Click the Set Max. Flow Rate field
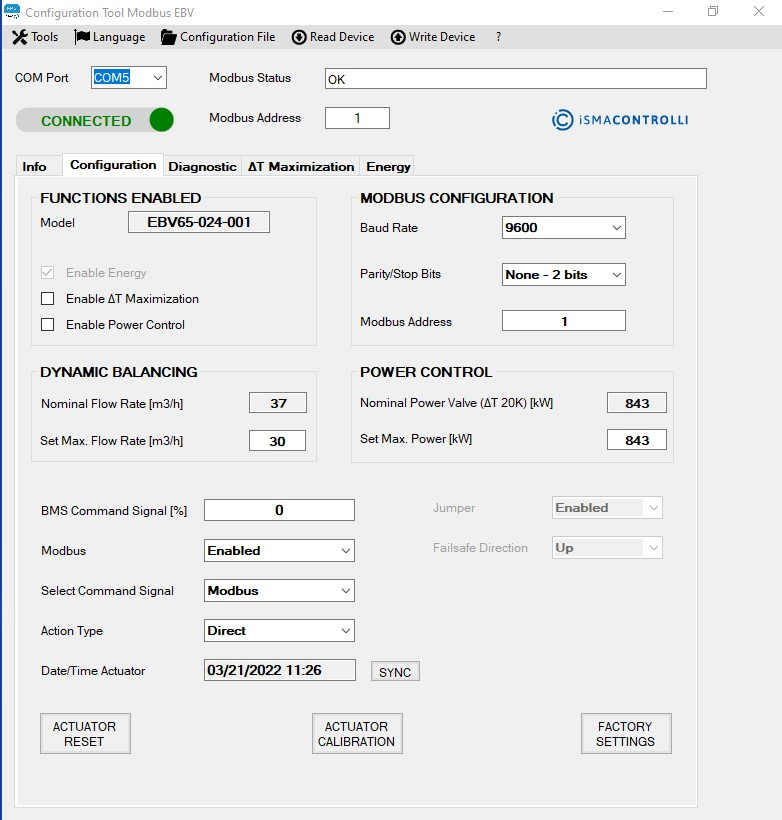 (277, 441)
